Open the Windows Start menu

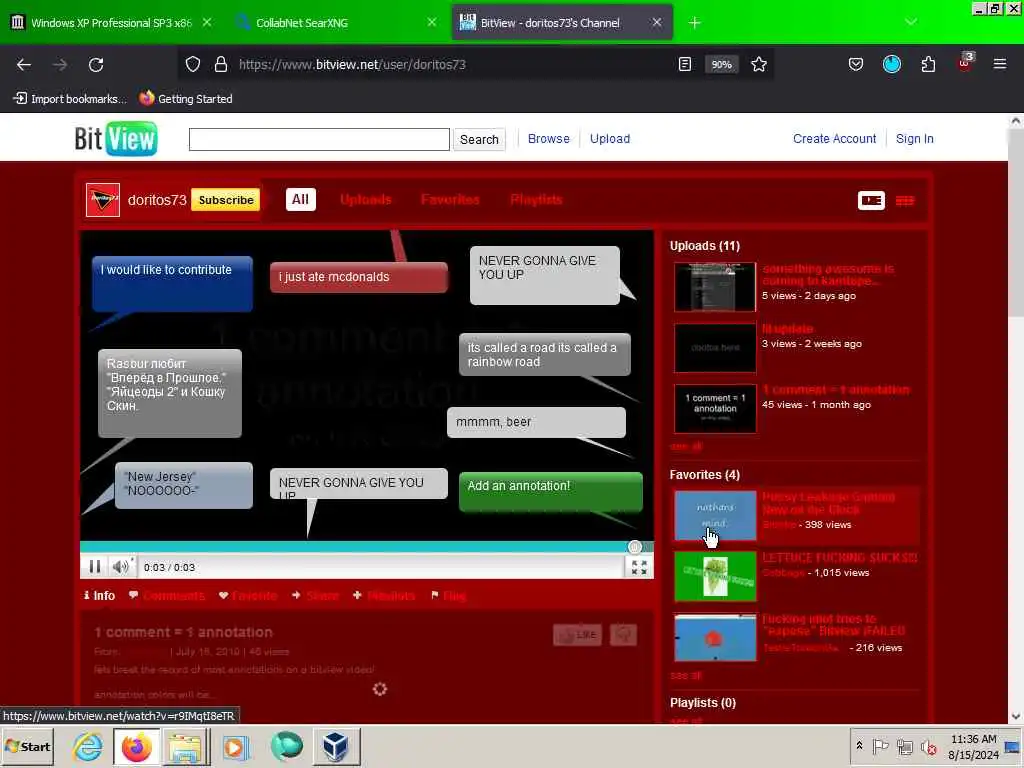(x=27, y=746)
